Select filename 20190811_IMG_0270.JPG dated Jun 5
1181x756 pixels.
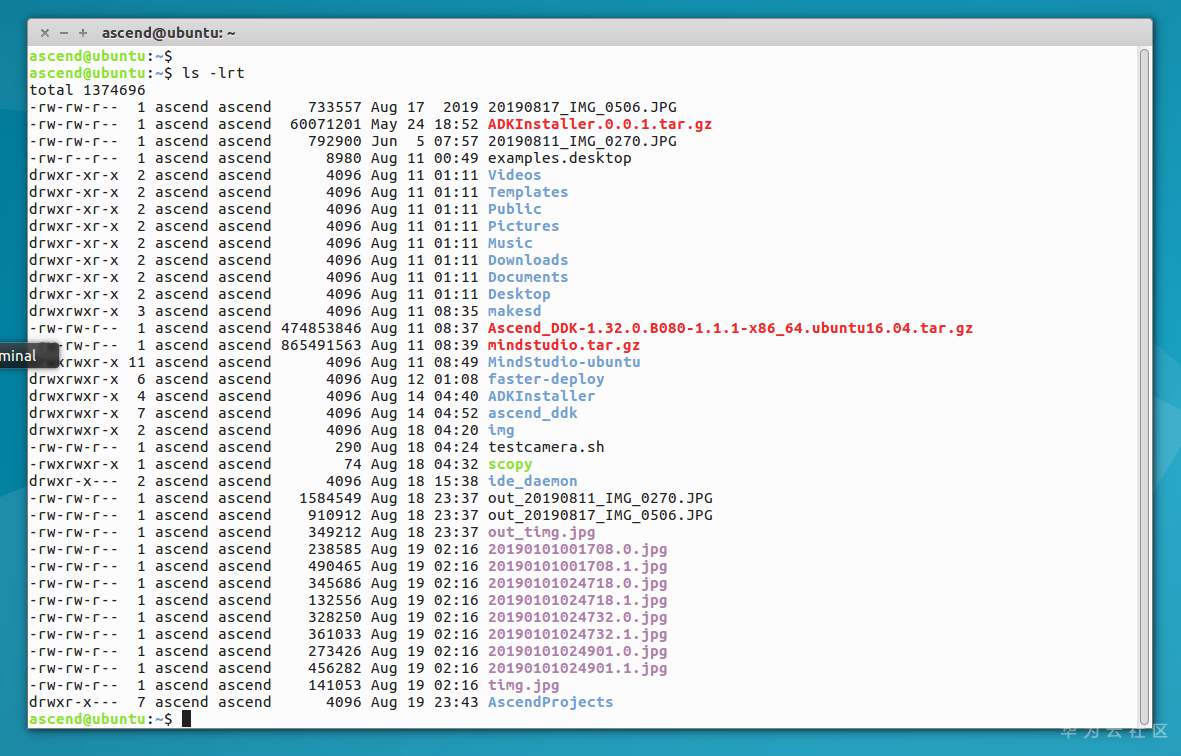582,141
